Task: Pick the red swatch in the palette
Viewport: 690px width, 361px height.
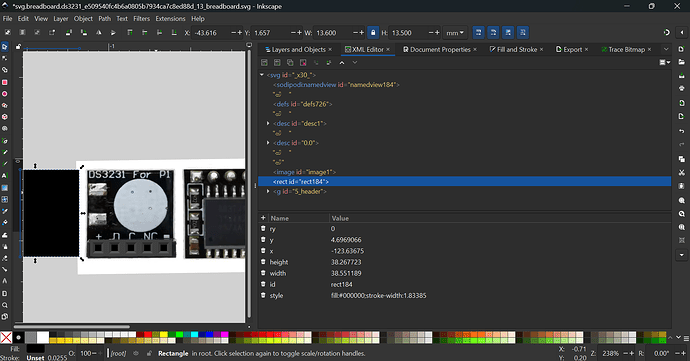Action: point(148,335)
